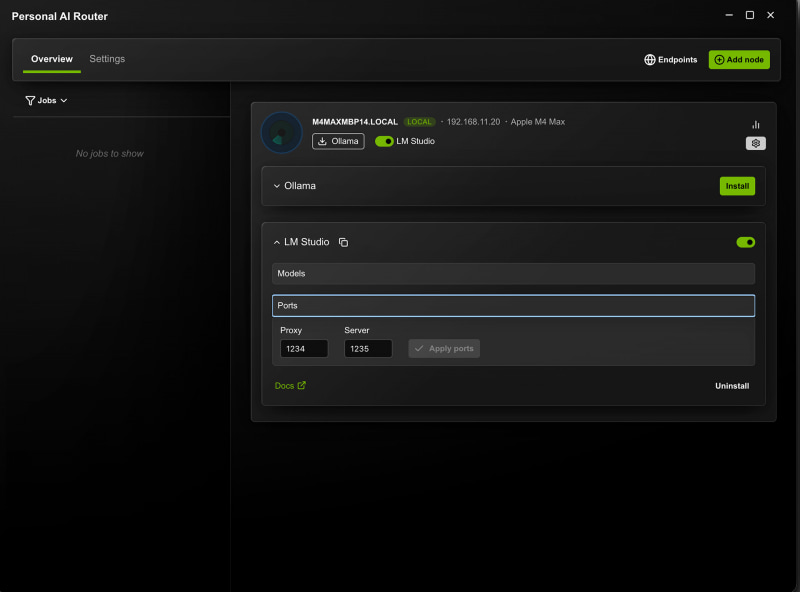800x592 pixels.
Task: Focus the Proxy port field
Action: [x=304, y=349]
